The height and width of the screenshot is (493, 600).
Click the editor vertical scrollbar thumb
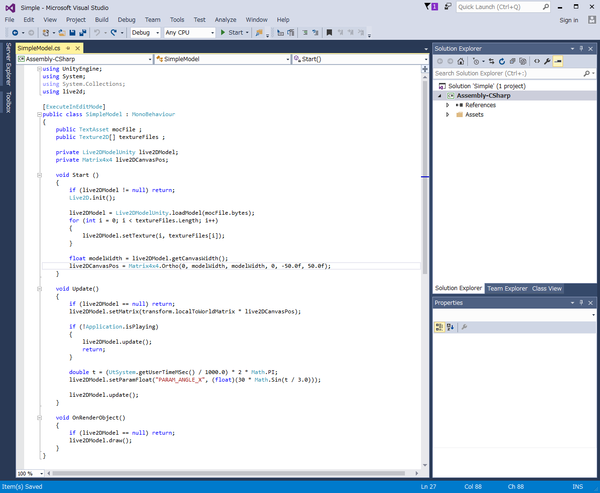tap(425, 176)
